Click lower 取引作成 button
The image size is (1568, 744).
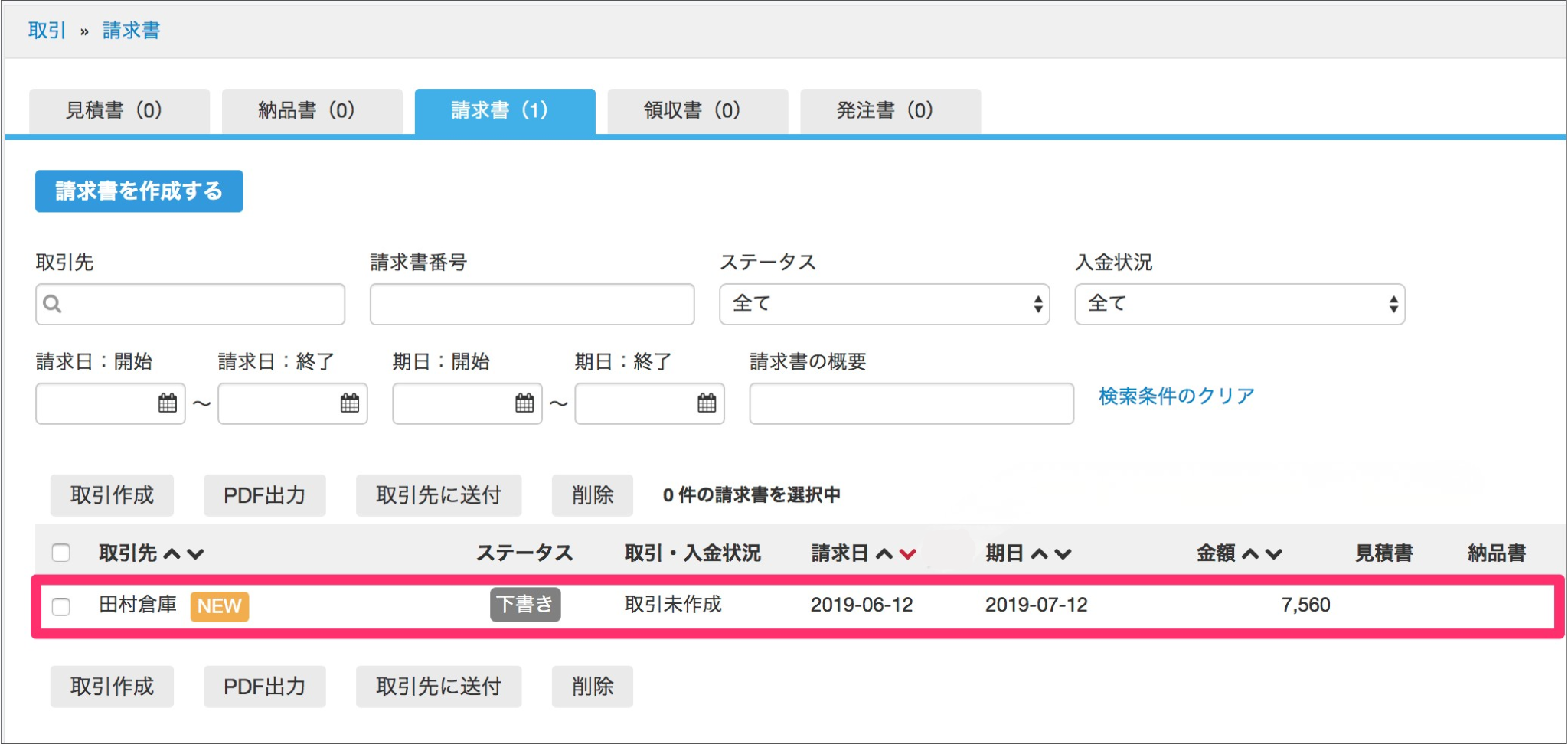(x=112, y=687)
